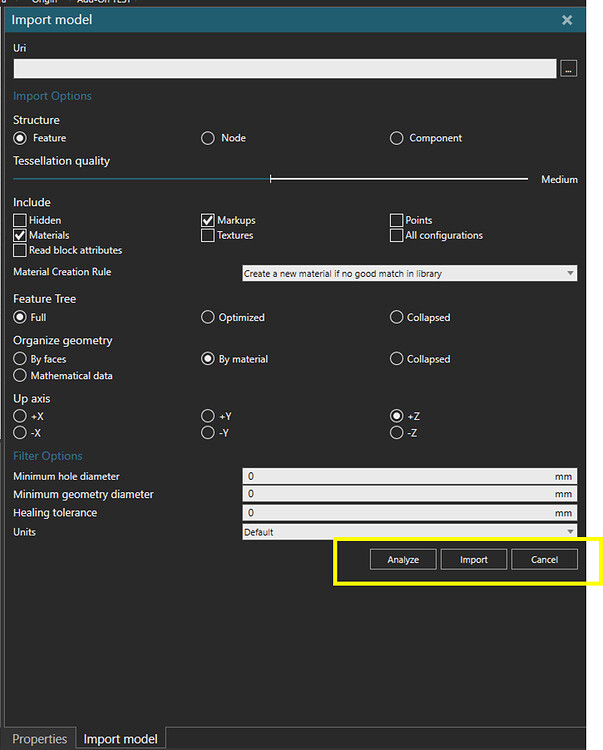The image size is (603, 750).
Task: Select Node structure radio button
Action: (x=208, y=138)
